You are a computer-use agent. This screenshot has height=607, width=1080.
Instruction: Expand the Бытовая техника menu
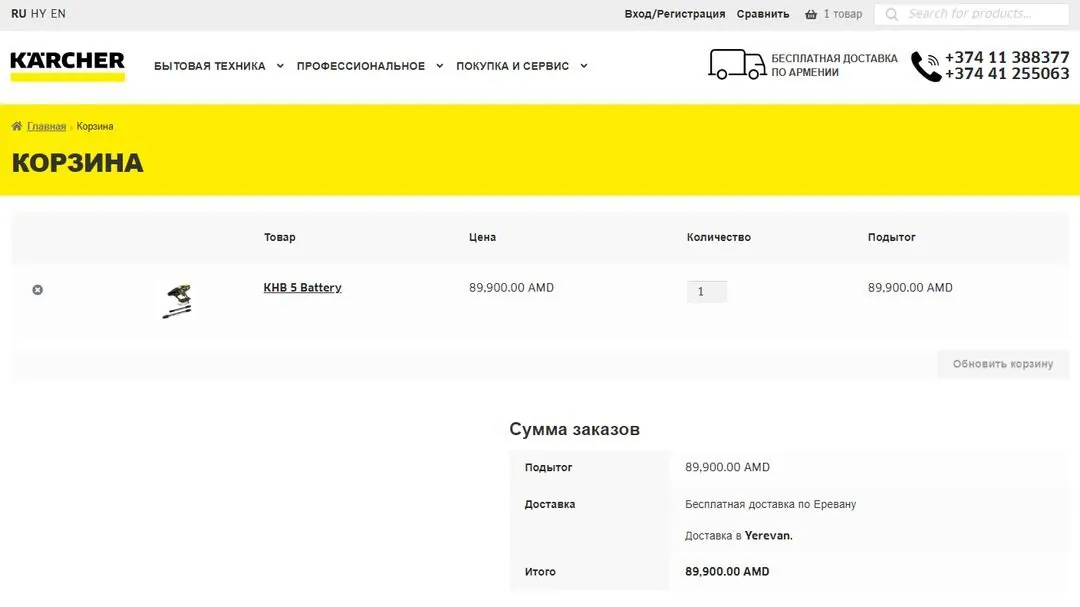(218, 66)
